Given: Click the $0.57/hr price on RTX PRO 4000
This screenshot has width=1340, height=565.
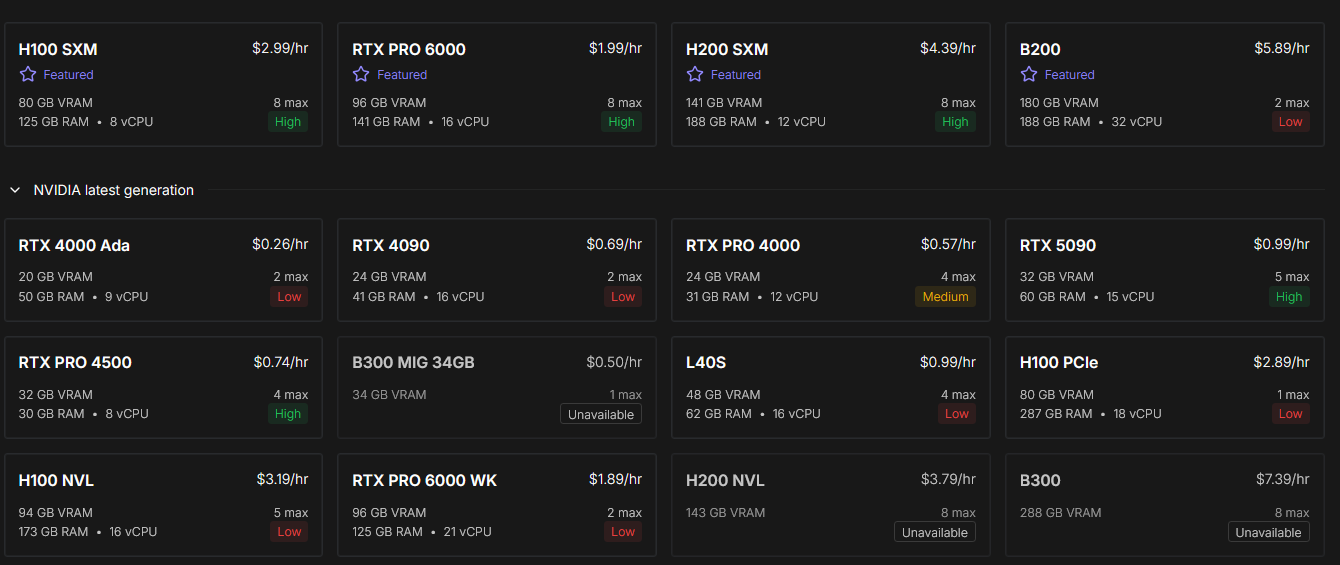Looking at the screenshot, I should coord(949,244).
